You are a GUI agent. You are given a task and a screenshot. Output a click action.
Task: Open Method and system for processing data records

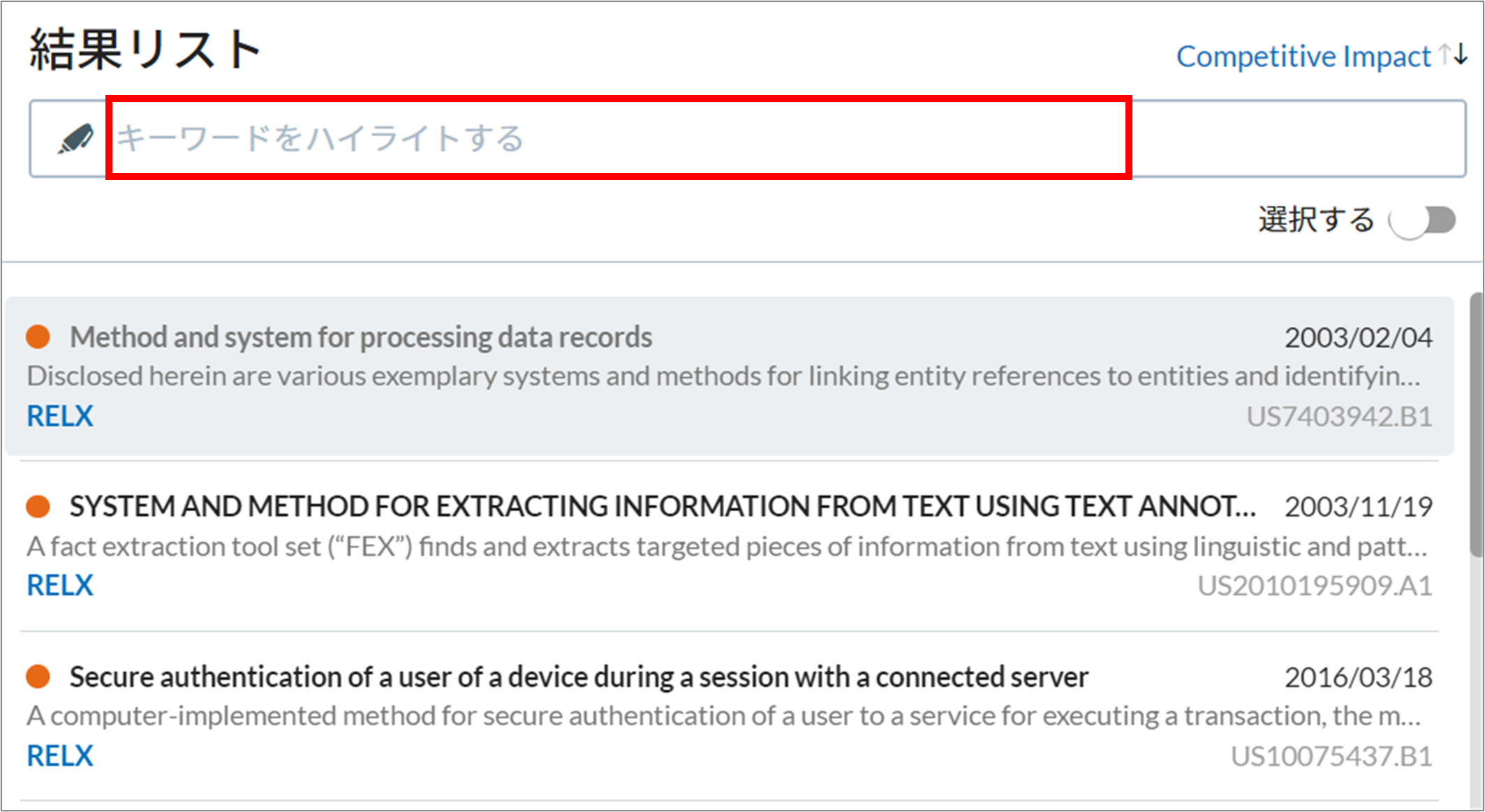point(361,337)
